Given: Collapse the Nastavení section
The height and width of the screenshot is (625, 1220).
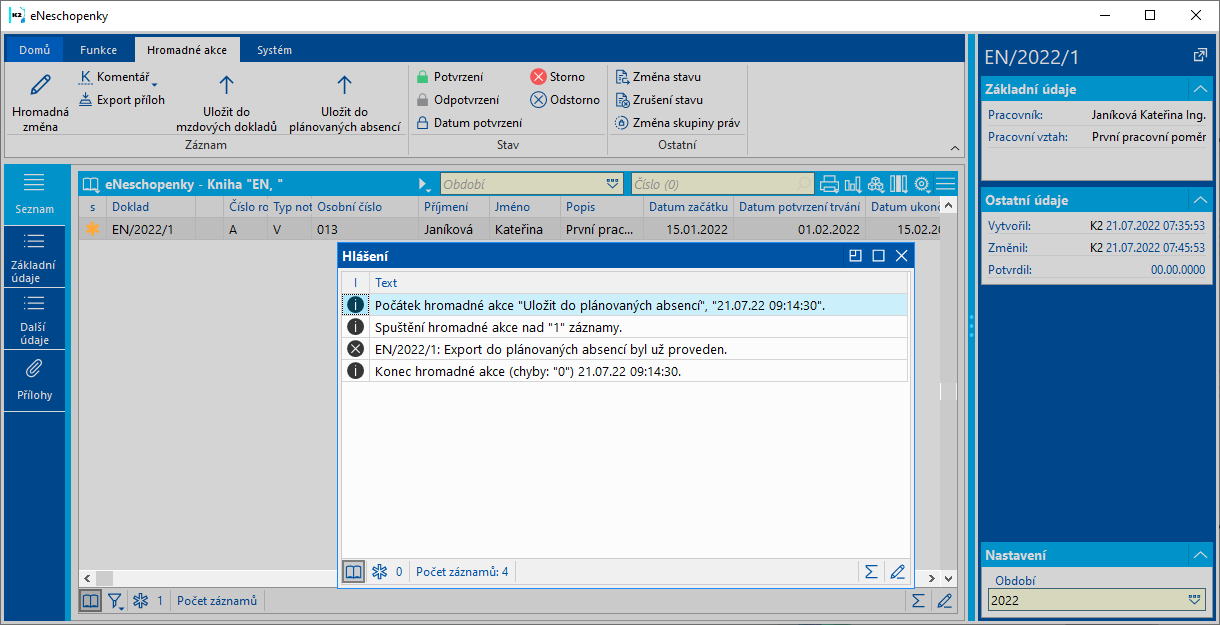Looking at the screenshot, I should pyautogui.click(x=1199, y=555).
